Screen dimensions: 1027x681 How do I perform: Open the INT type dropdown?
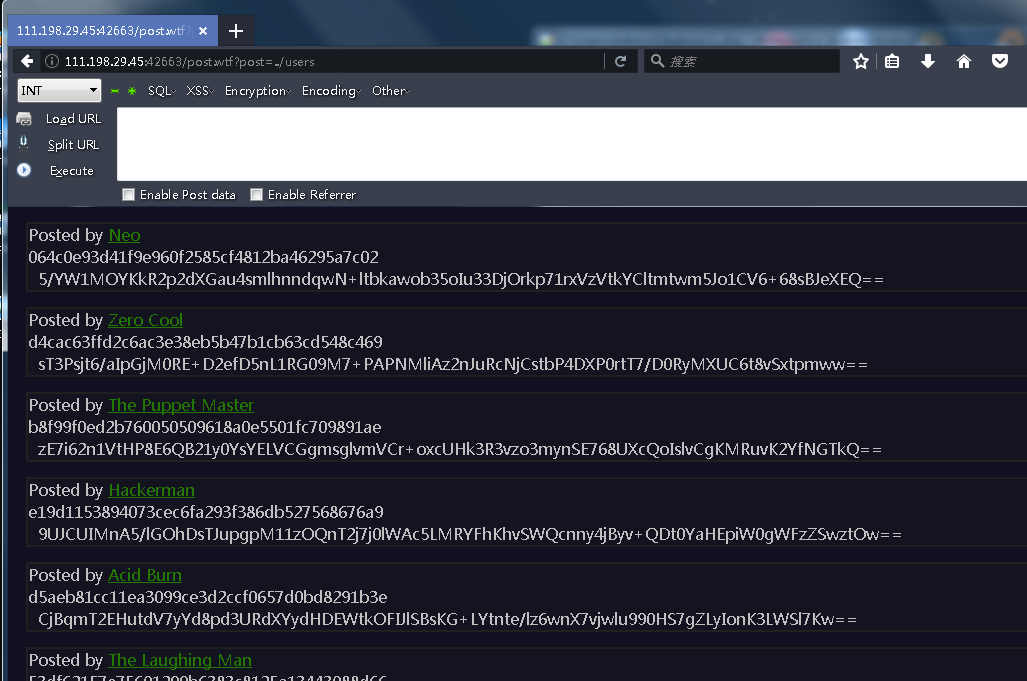pos(60,90)
